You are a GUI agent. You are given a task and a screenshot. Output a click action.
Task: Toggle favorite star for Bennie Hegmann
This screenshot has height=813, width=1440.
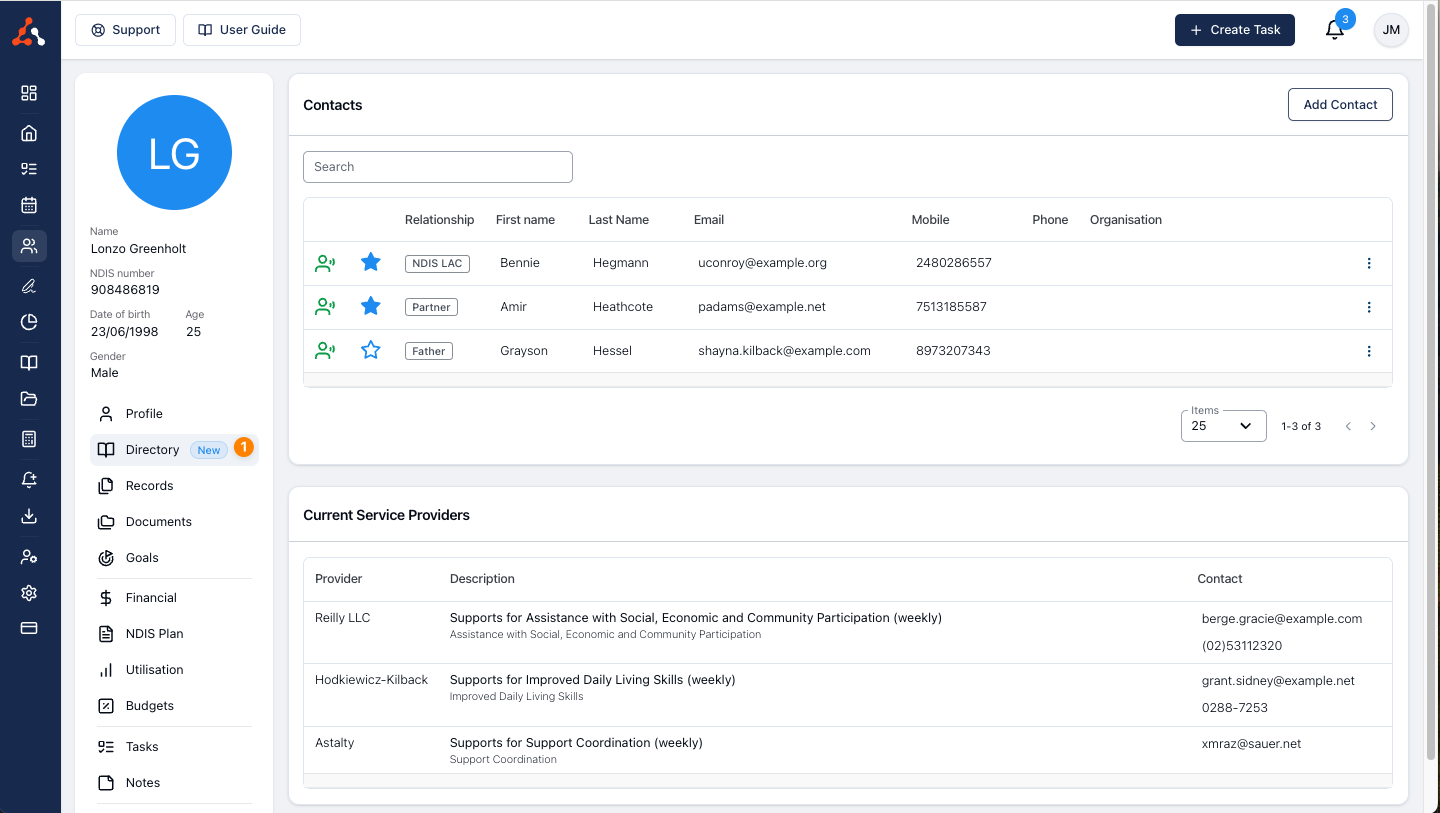[x=370, y=262]
